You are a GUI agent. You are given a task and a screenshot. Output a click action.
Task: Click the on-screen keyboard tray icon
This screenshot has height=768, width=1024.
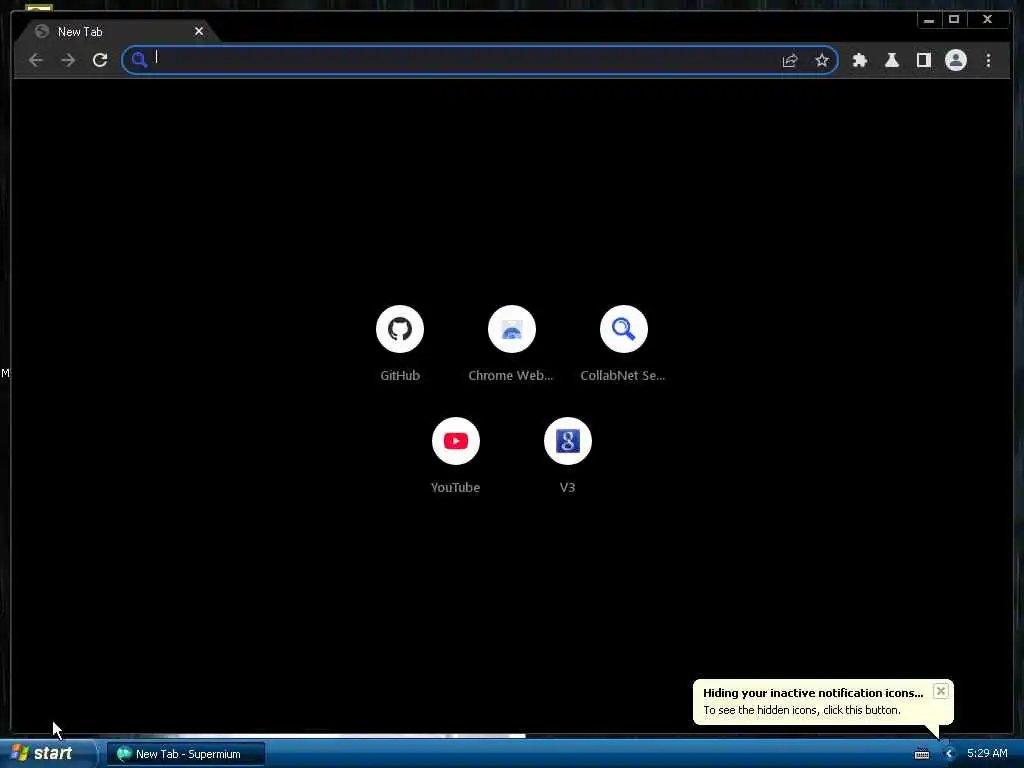pos(921,754)
